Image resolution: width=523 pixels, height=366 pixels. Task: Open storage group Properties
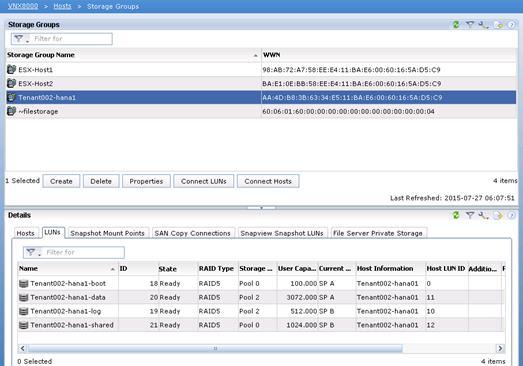(x=146, y=181)
